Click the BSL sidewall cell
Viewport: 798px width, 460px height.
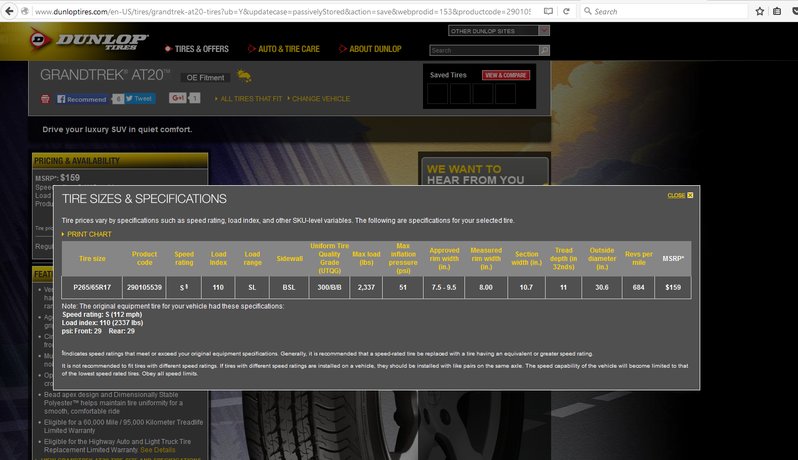pyautogui.click(x=289, y=288)
